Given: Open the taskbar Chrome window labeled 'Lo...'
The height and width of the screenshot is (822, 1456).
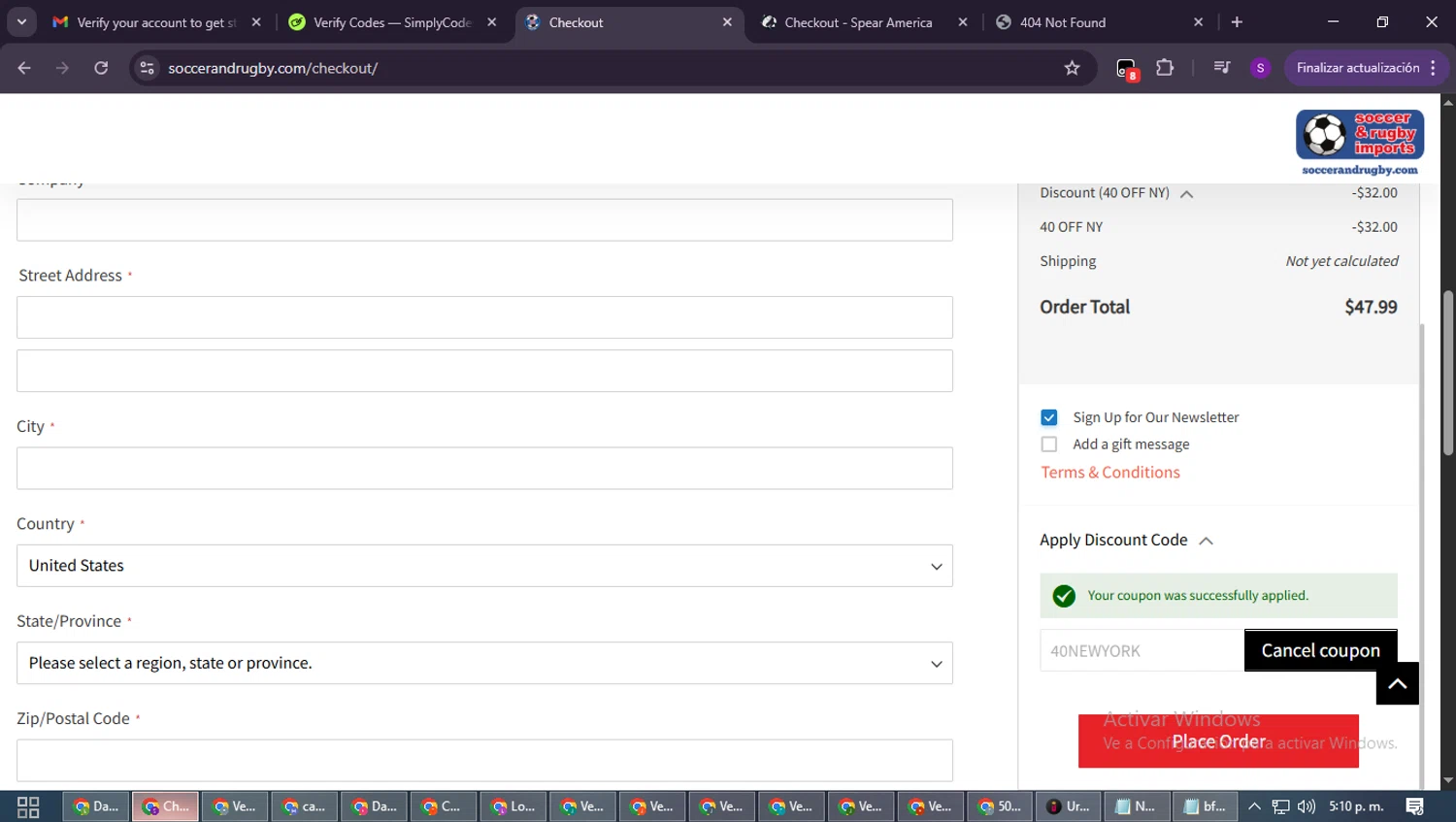Looking at the screenshot, I should tap(513, 806).
